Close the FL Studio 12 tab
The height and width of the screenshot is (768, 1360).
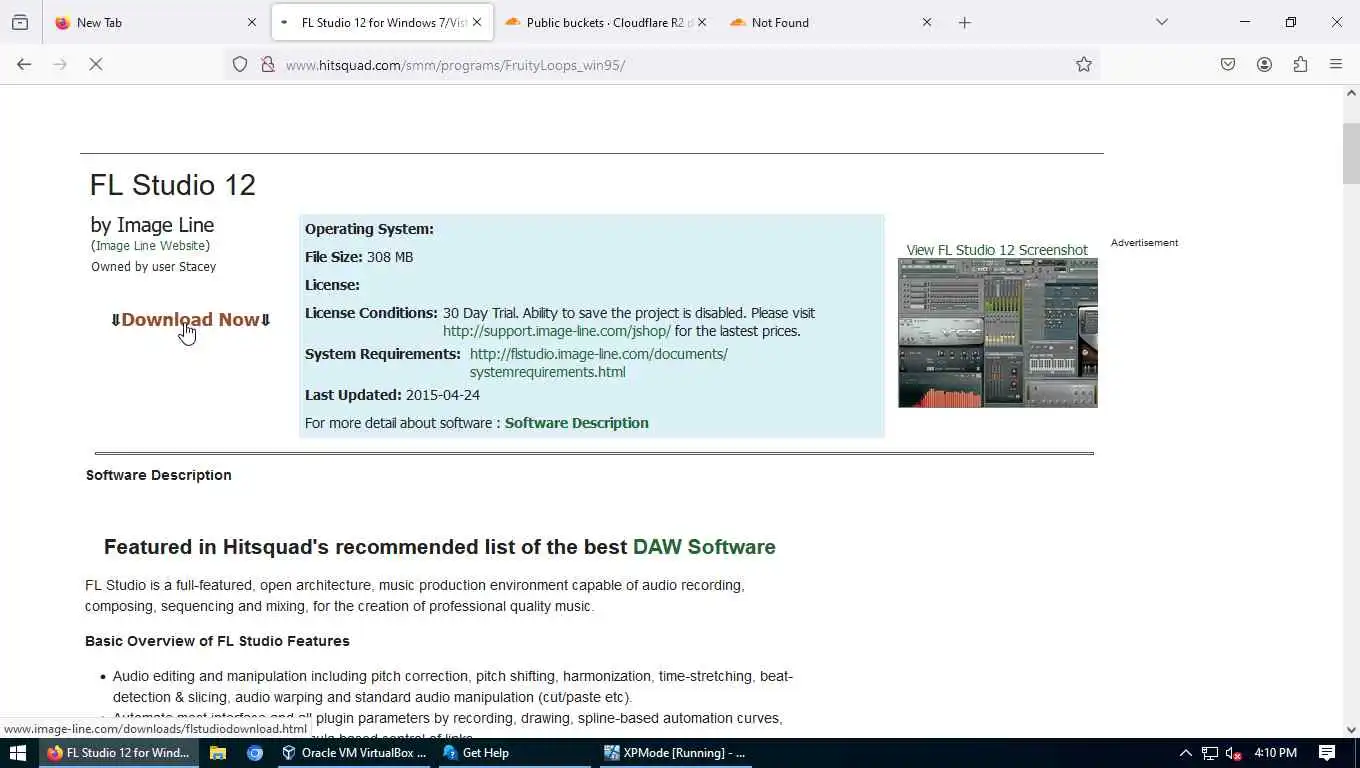tap(477, 22)
